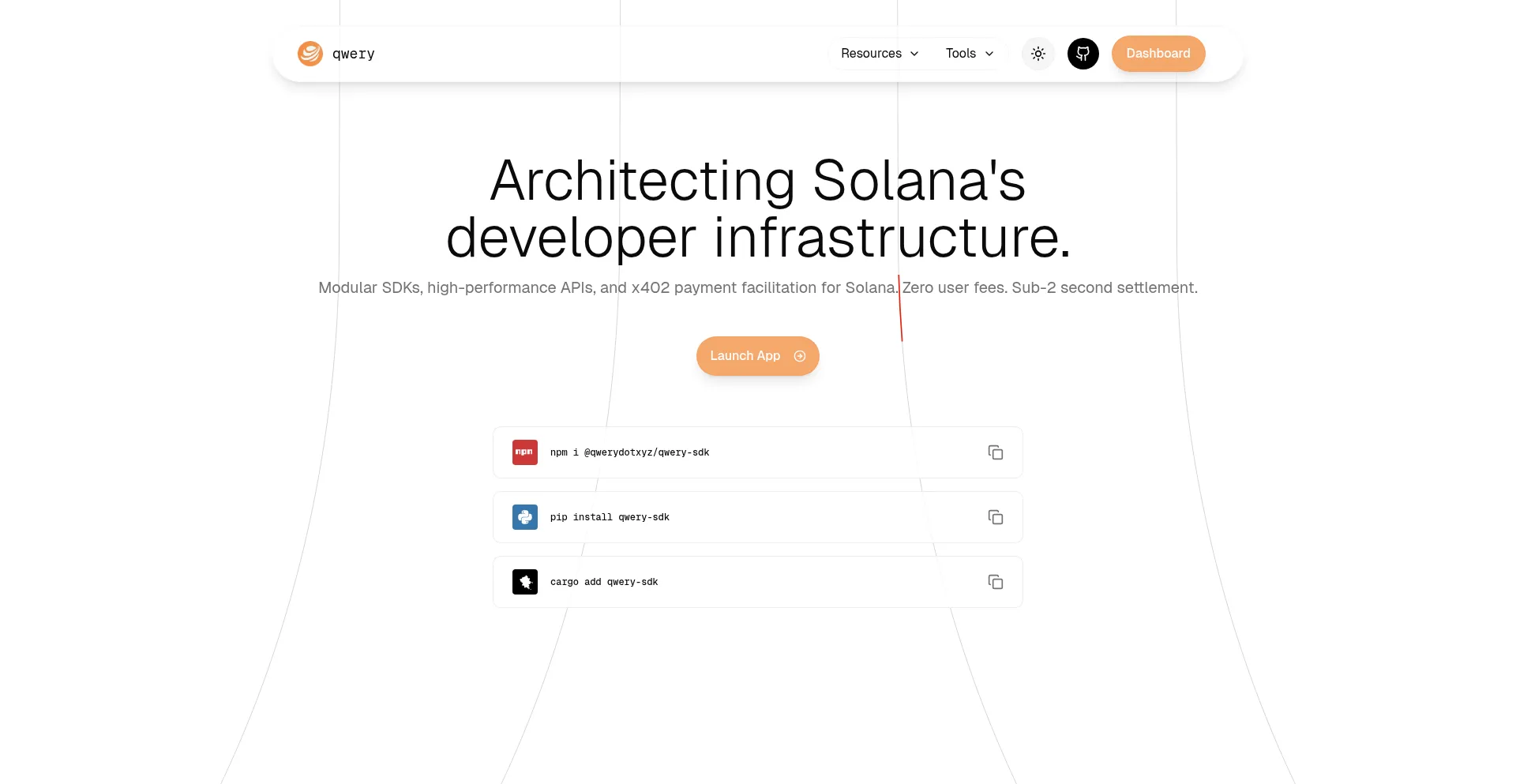Image resolution: width=1516 pixels, height=784 pixels.
Task: Click the black Rust cargo logo icon
Action: click(525, 582)
